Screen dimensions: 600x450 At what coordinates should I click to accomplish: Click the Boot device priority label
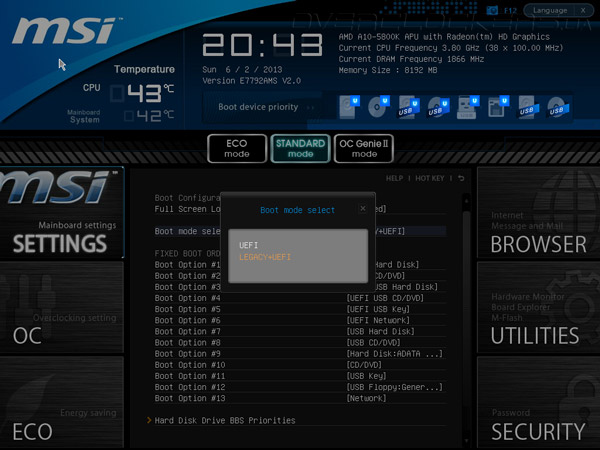coord(258,107)
